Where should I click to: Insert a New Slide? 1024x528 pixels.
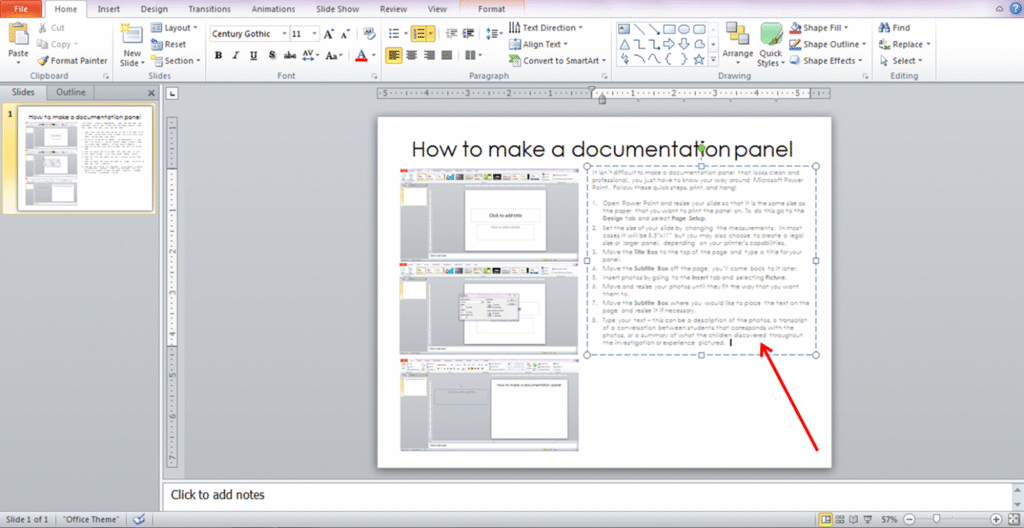(x=131, y=45)
